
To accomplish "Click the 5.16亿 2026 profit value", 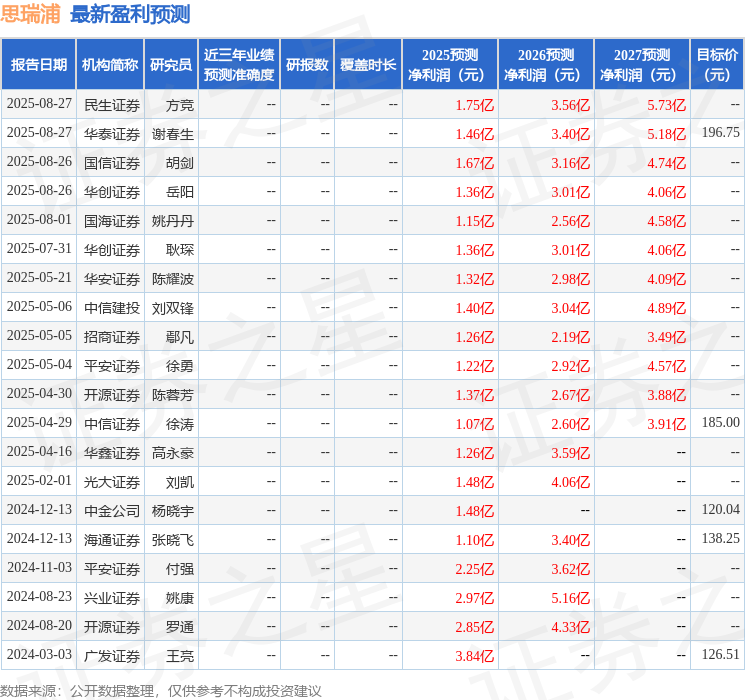I will (571, 598).
